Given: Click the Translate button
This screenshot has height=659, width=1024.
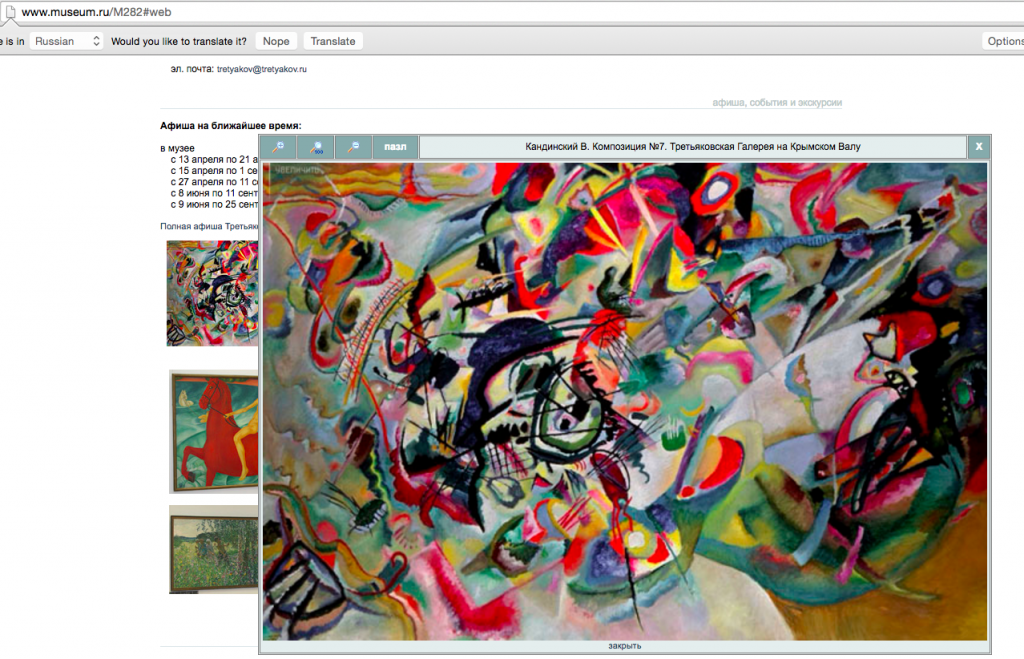Looking at the screenshot, I should (333, 41).
